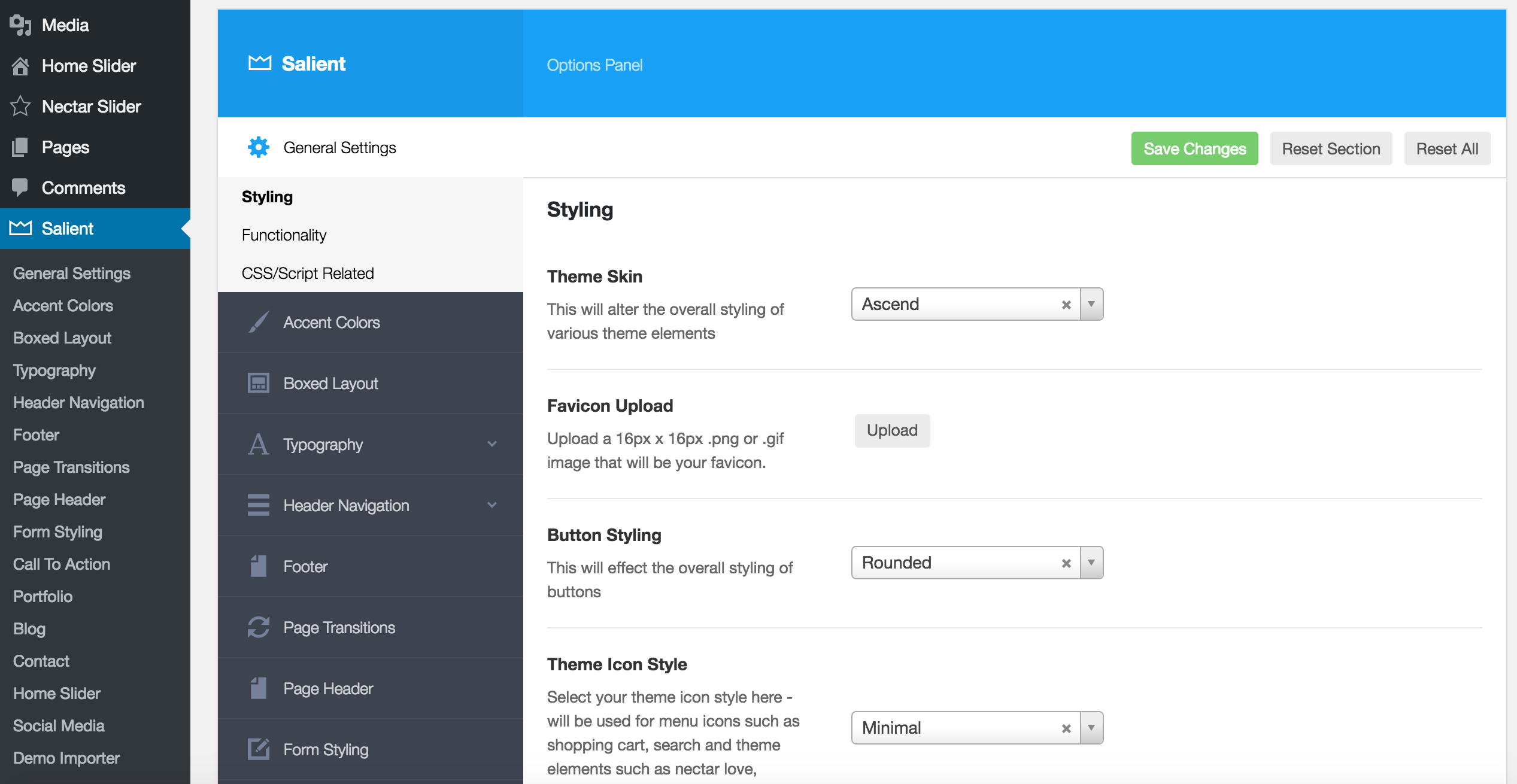Expand the Header Navigation section chevron
Screen dimensions: 1517x784
[492, 505]
